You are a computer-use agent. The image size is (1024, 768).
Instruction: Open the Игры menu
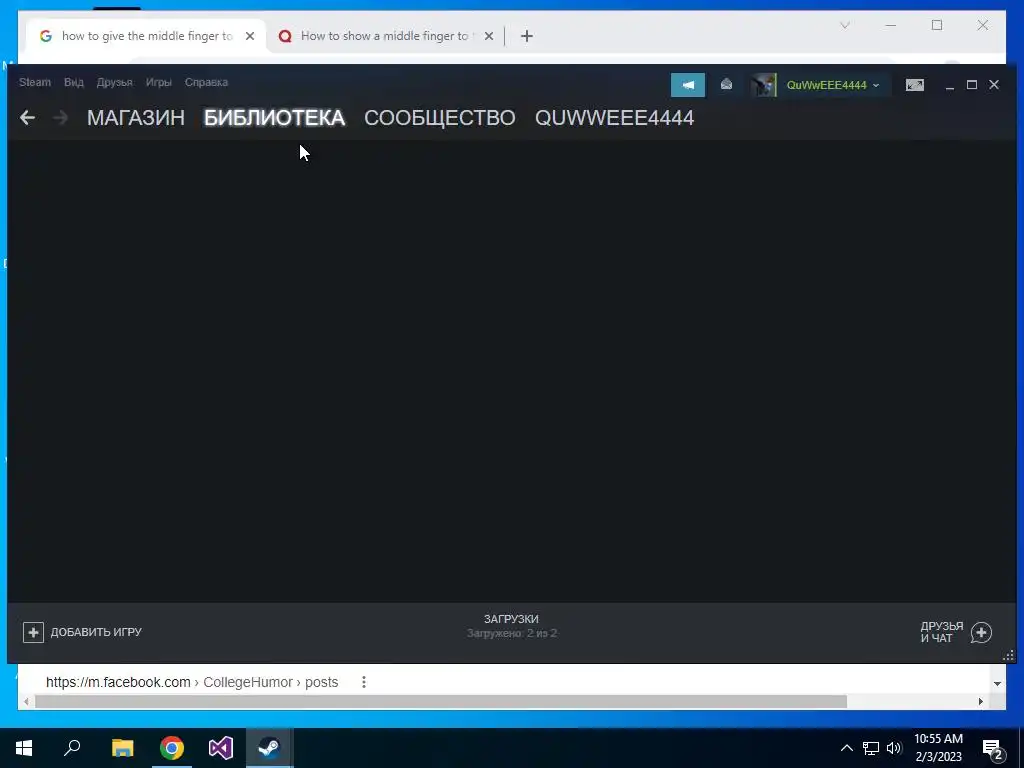coord(159,82)
